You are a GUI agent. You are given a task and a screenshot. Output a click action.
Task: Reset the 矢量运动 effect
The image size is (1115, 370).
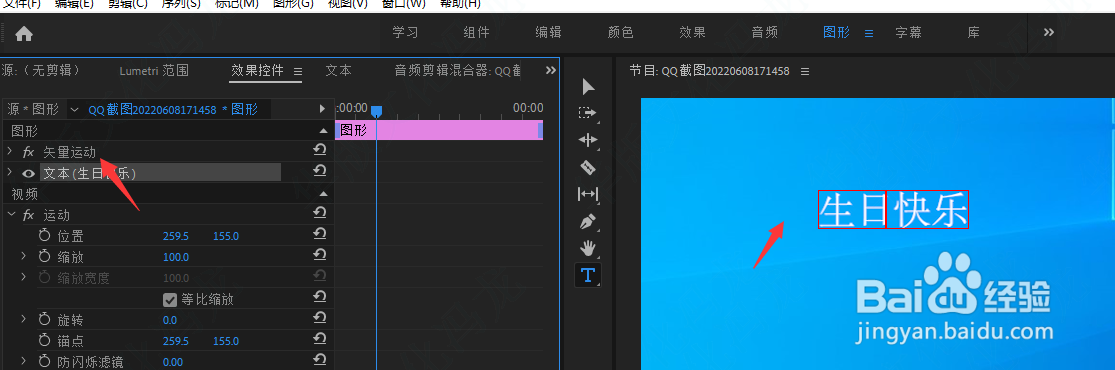click(x=320, y=150)
